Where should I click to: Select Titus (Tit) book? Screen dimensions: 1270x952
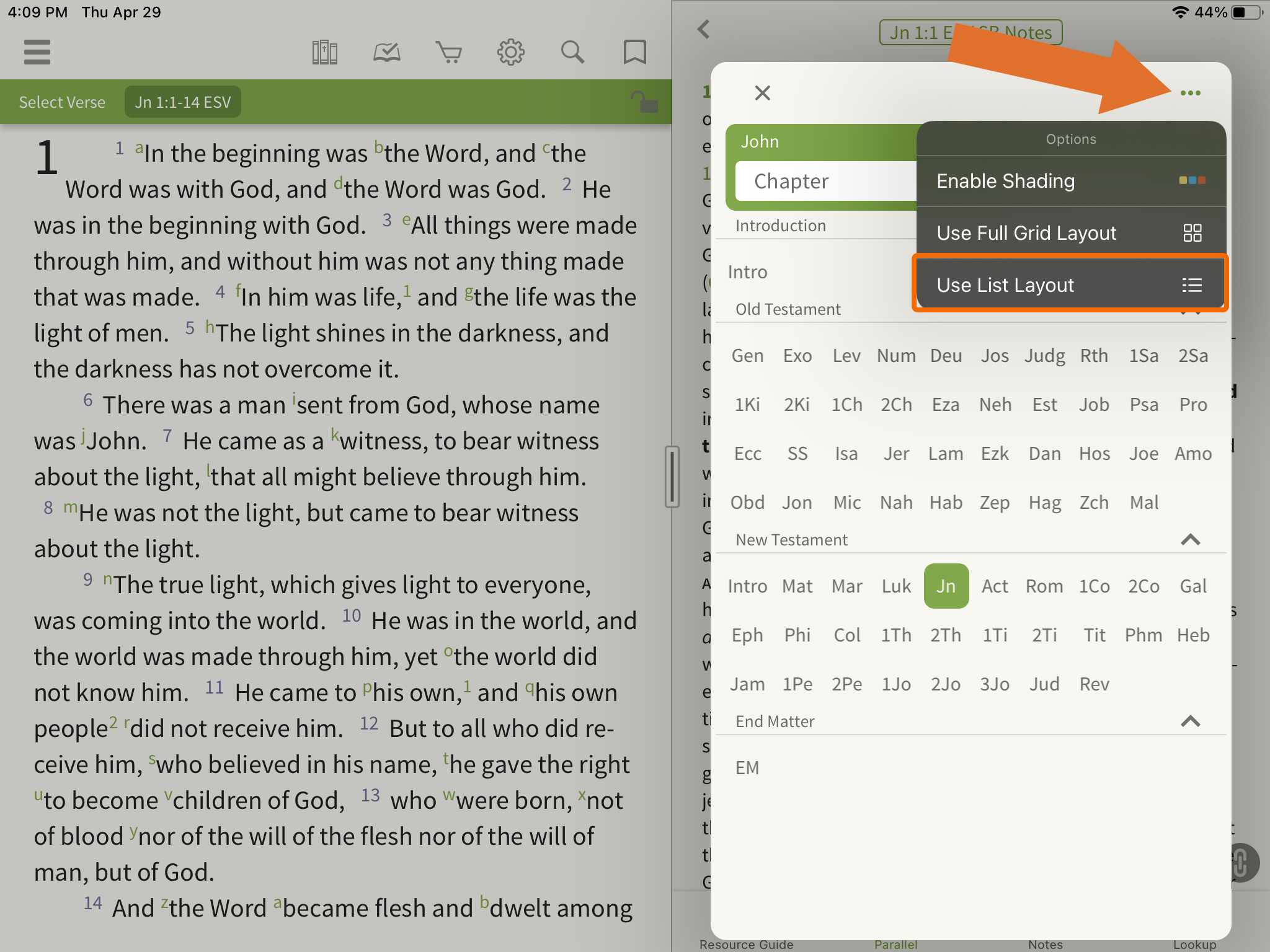point(1094,635)
